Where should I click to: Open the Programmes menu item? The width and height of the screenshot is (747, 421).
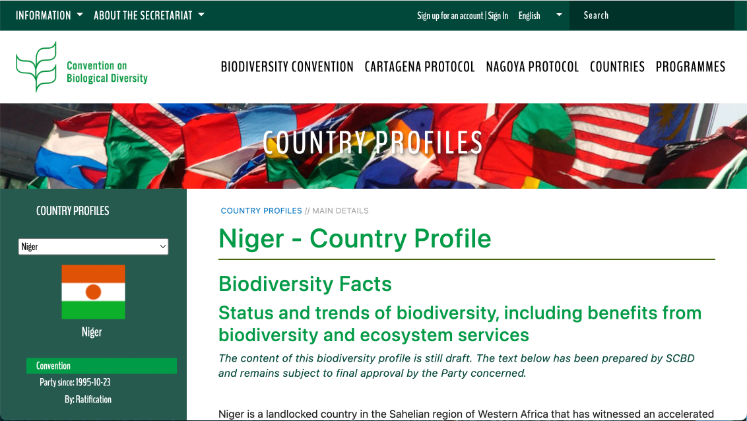coord(690,67)
